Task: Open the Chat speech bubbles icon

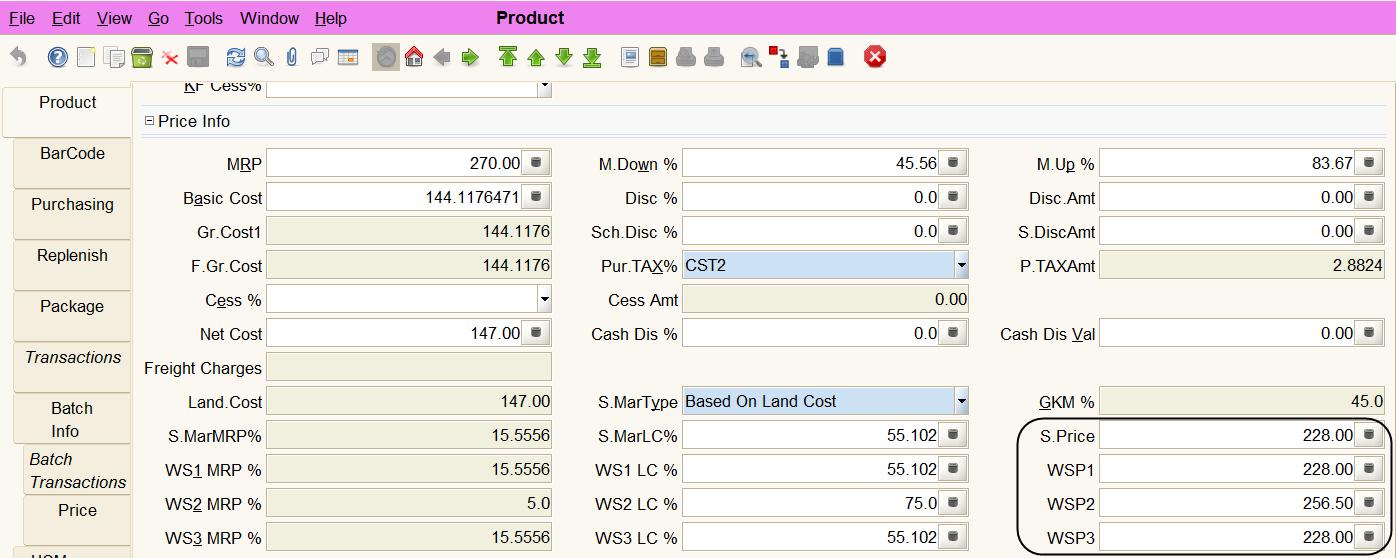Action: (320, 57)
